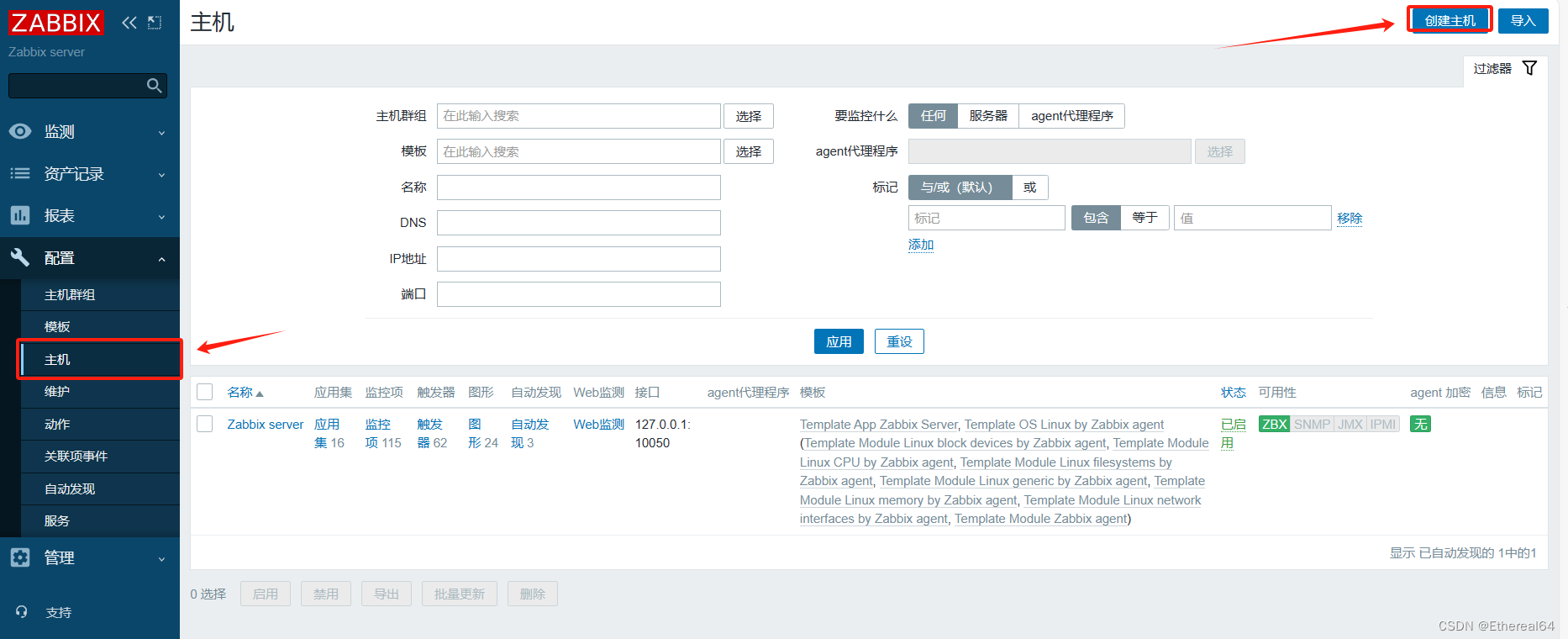
Task: Tick the checkbox for Zabbix server row
Action: pyautogui.click(x=205, y=424)
